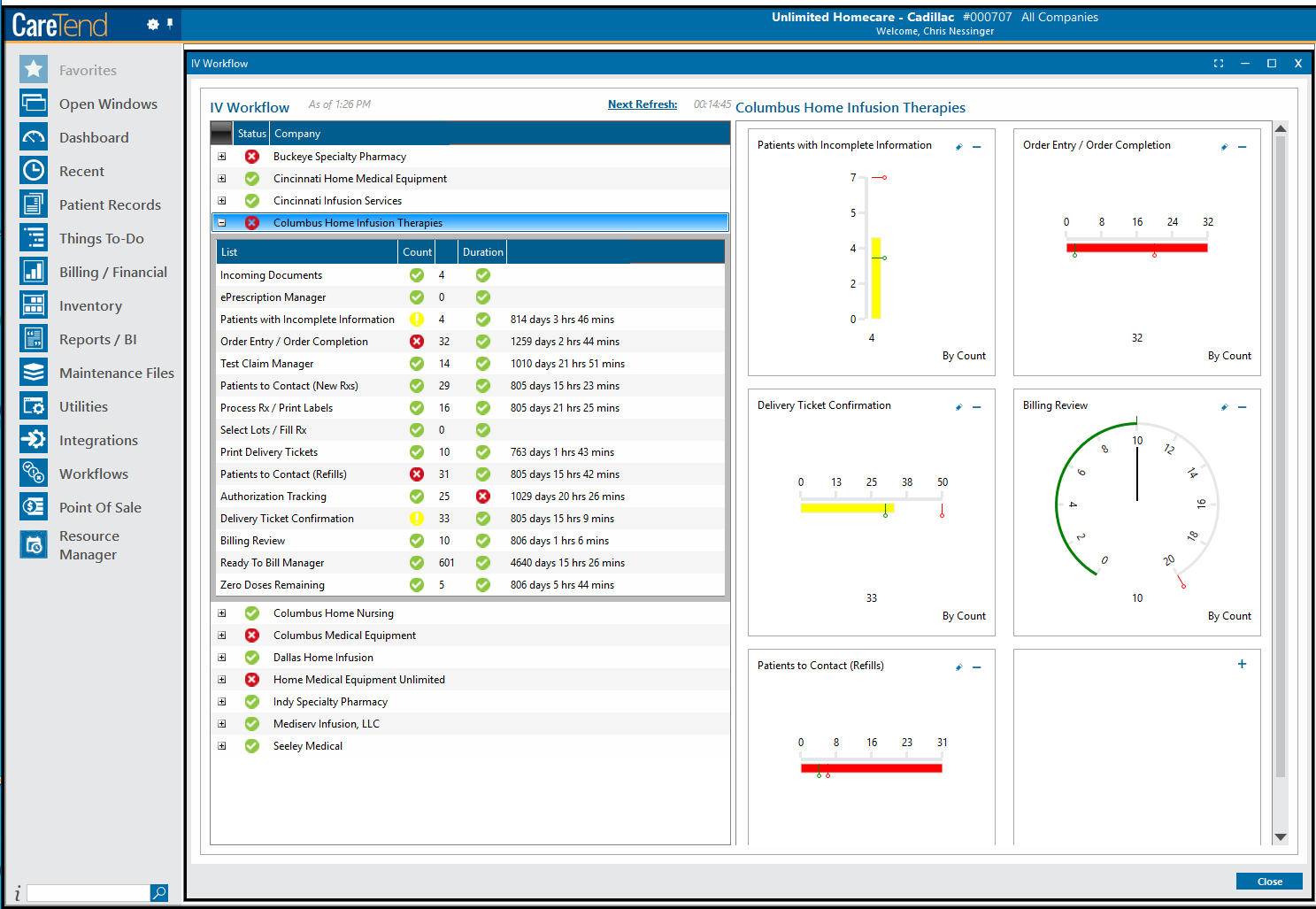Click the search field at the bottom left
The width and height of the screenshot is (1316, 909).
pos(87,892)
